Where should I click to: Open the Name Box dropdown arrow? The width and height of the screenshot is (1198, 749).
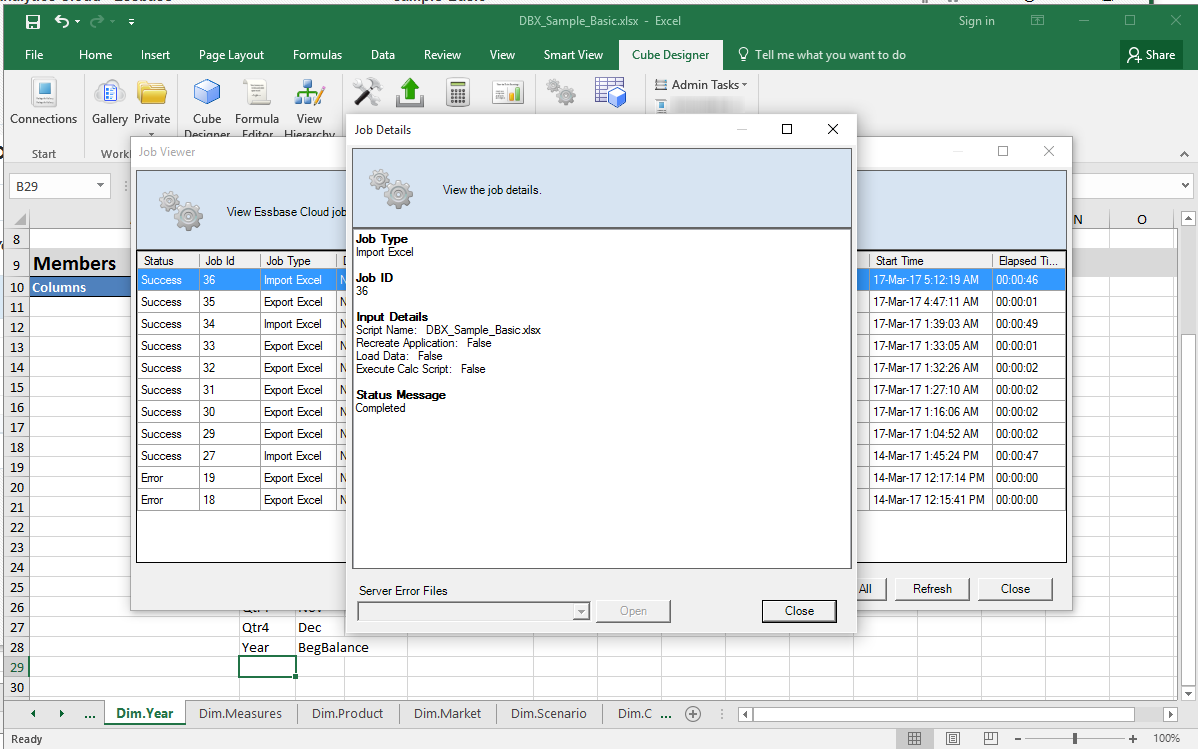tap(100, 186)
